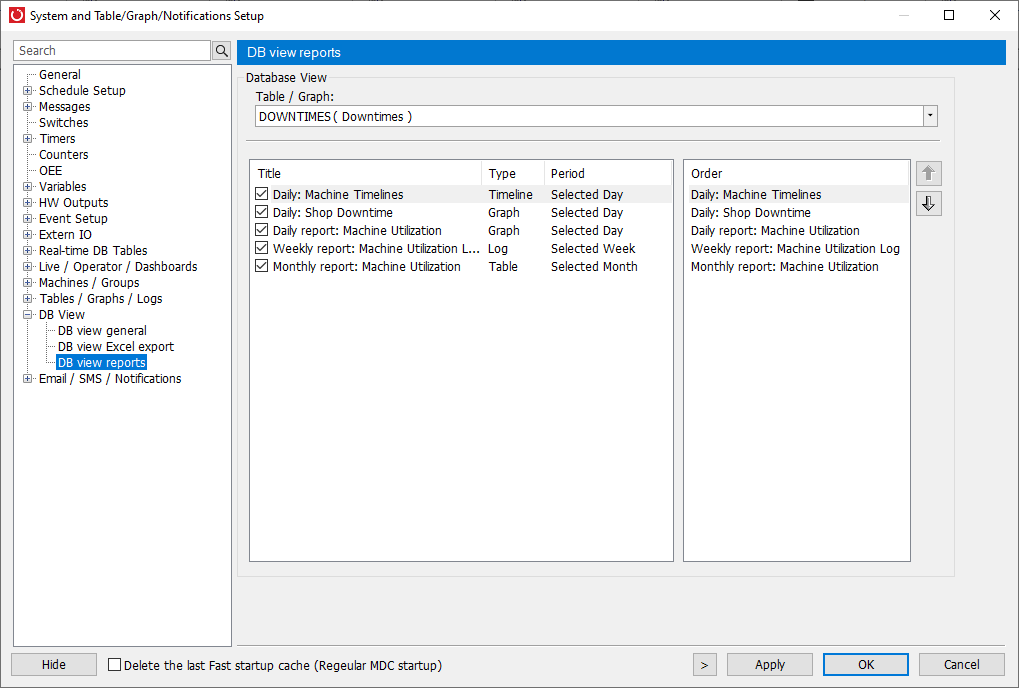1019x688 pixels.
Task: Uncheck Daily: Shop Downtime report
Action: click(262, 212)
